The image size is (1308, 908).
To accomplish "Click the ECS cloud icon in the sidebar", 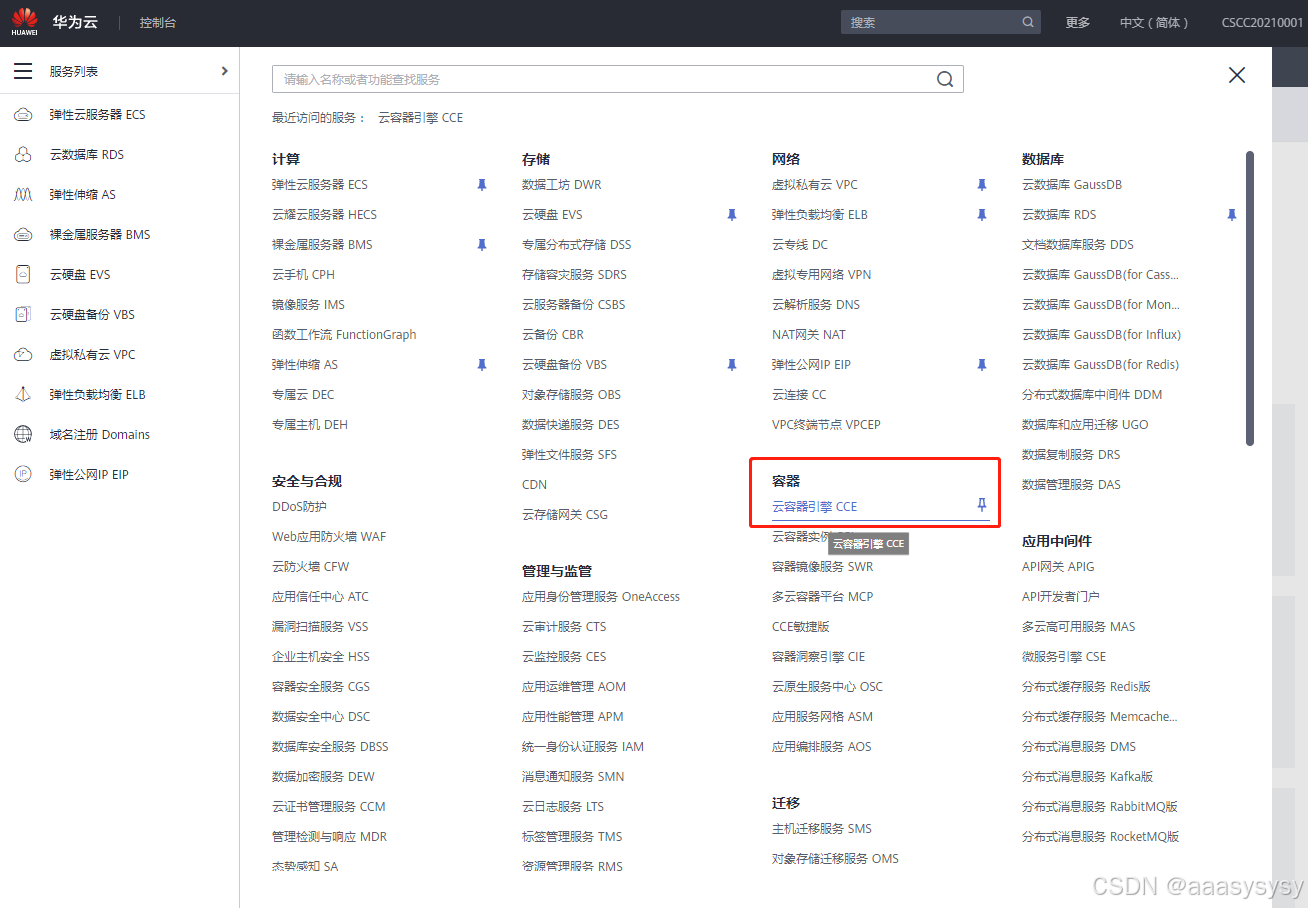I will [23, 115].
